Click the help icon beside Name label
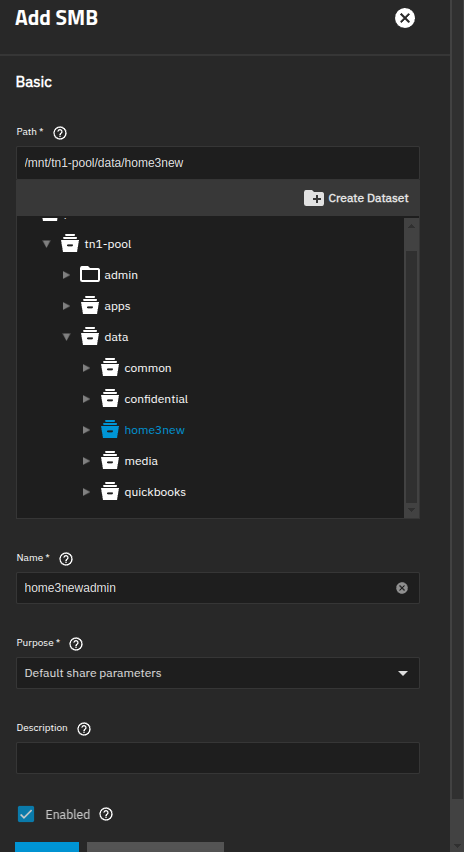This screenshot has height=852, width=464. tap(66, 559)
